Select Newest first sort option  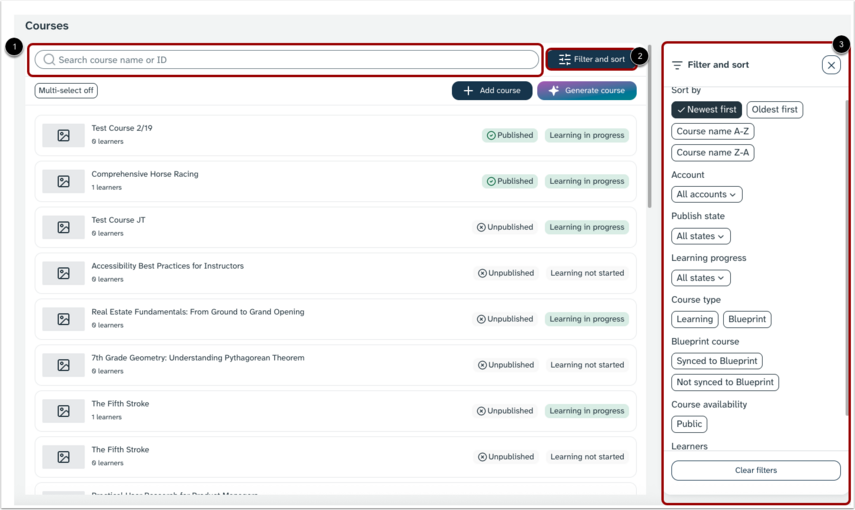pyautogui.click(x=706, y=110)
